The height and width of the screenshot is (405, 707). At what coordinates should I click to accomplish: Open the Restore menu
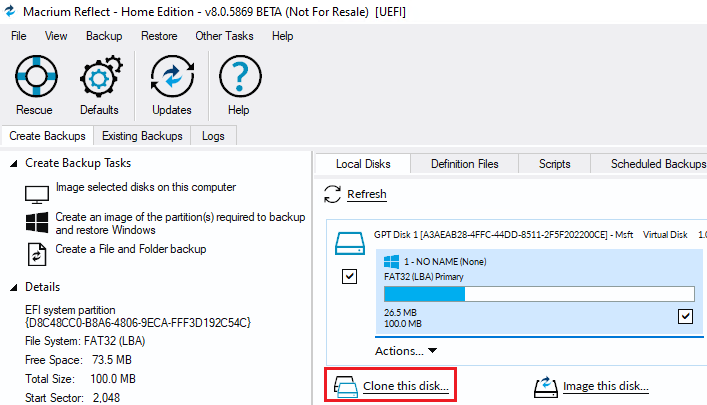click(x=159, y=36)
